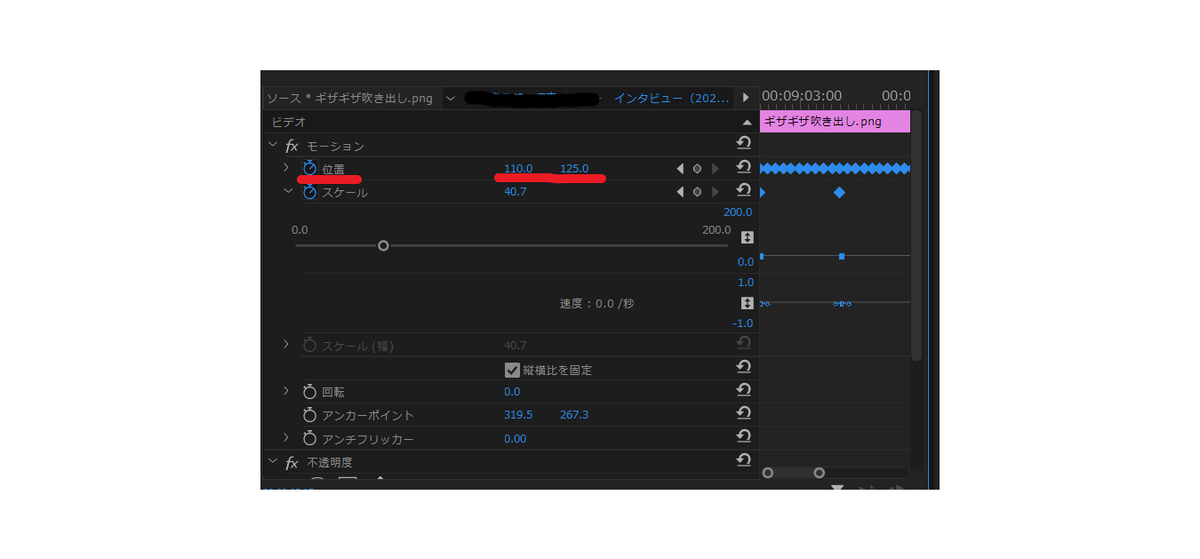Go to previous 位置 keyframe
The height and width of the screenshot is (559, 1200).
coord(680,168)
